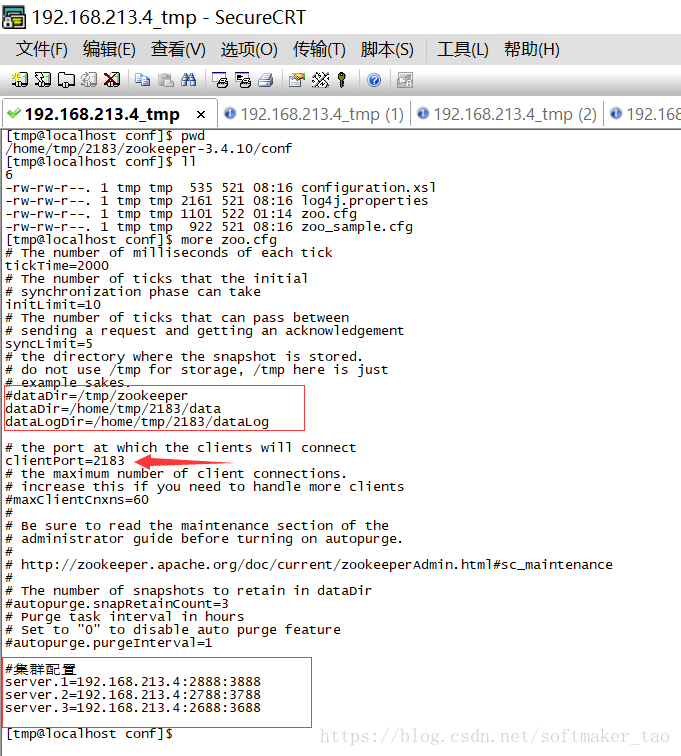
Task: Click the Print Selection icon
Action: [x=243, y=80]
